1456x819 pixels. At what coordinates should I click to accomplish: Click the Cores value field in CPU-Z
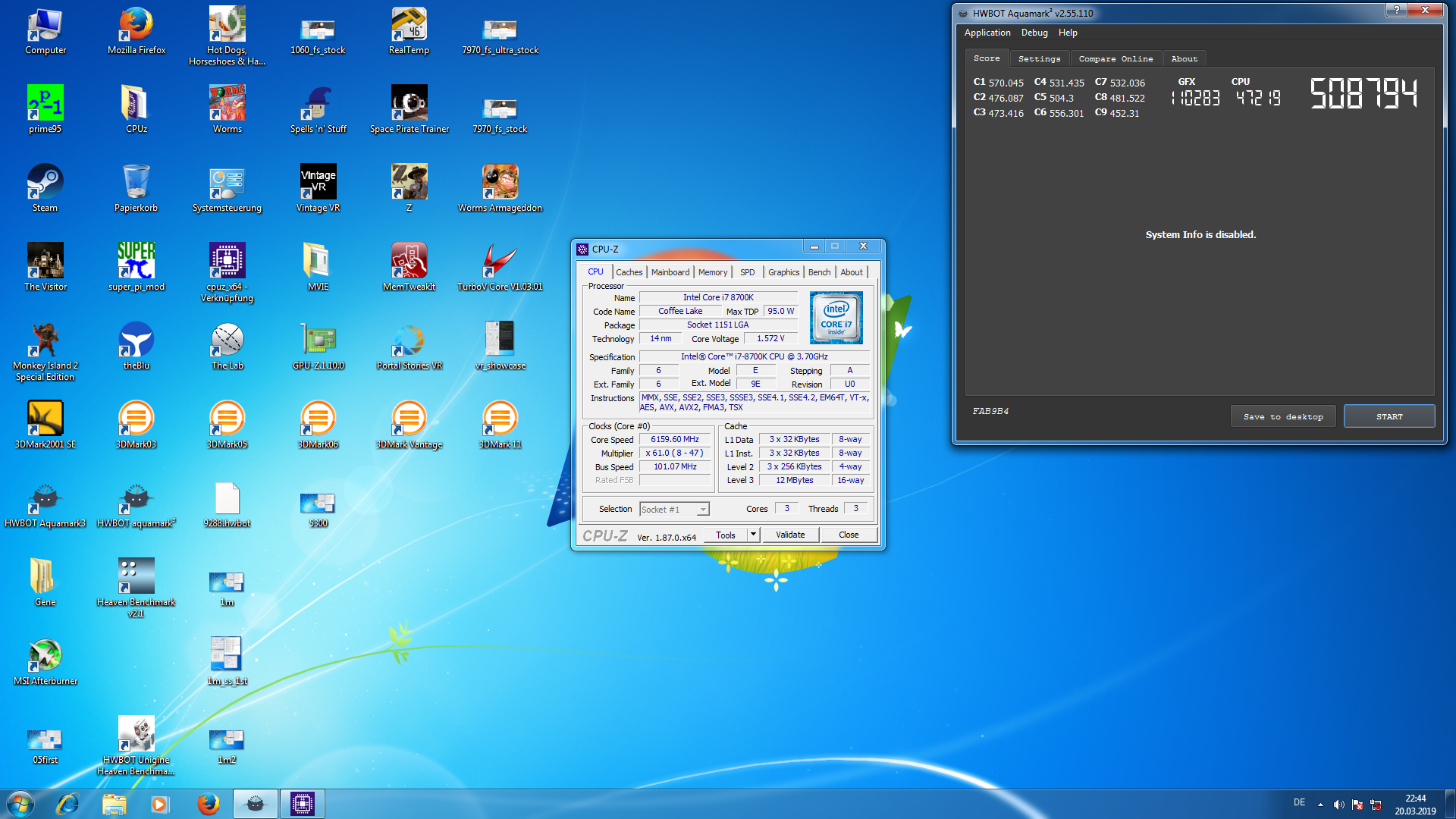(786, 509)
